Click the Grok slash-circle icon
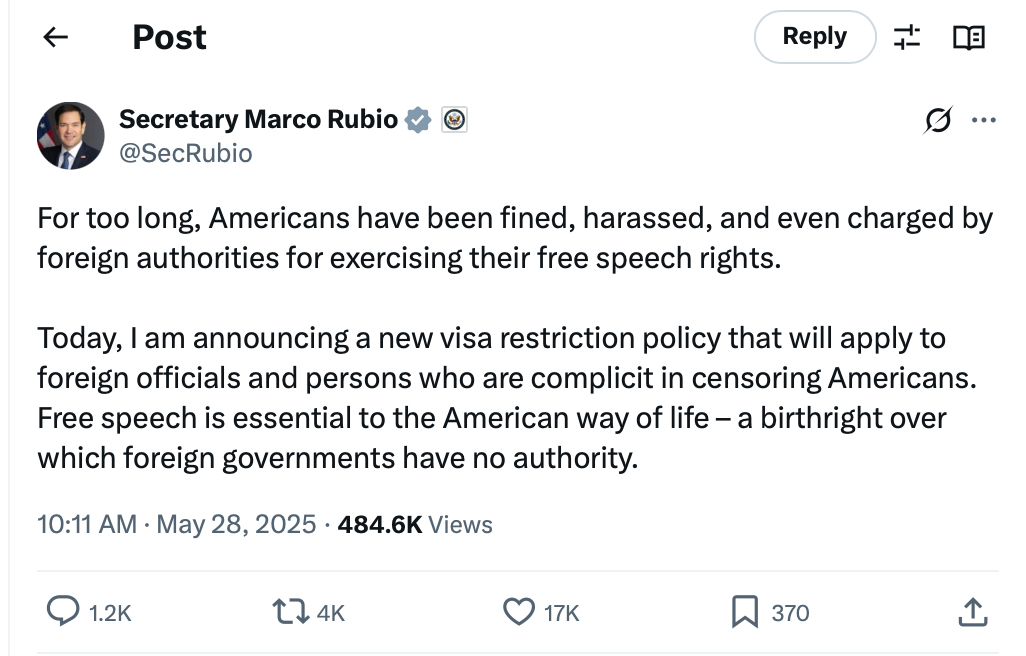The image size is (1026, 656). (938, 121)
